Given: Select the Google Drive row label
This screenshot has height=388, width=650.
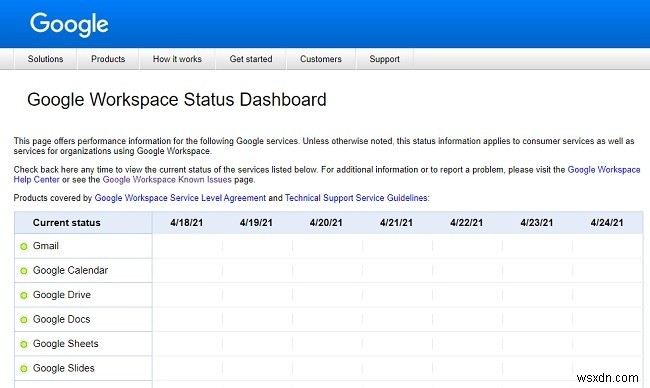Looking at the screenshot, I should point(62,295).
